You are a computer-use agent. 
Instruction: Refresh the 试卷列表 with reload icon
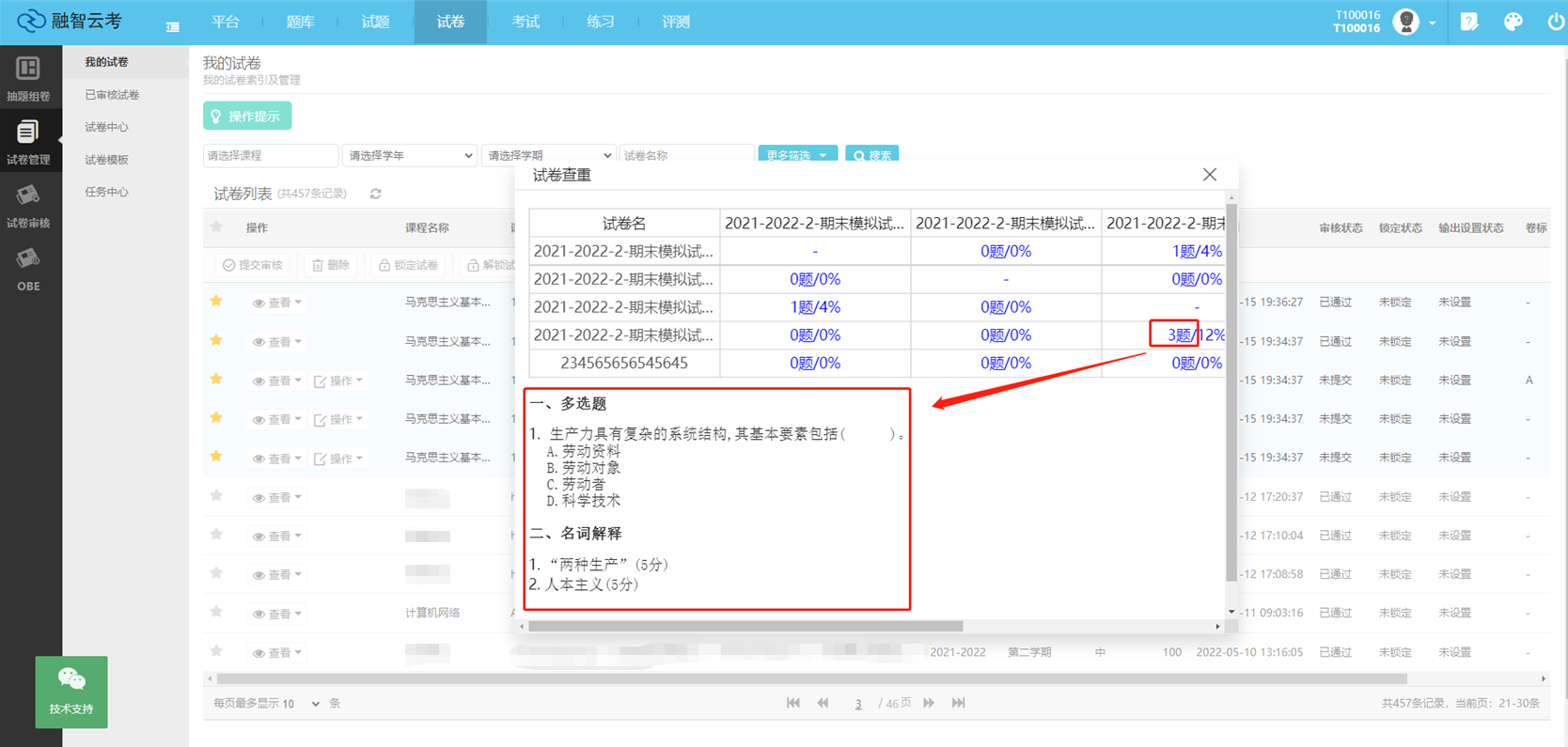(x=375, y=194)
